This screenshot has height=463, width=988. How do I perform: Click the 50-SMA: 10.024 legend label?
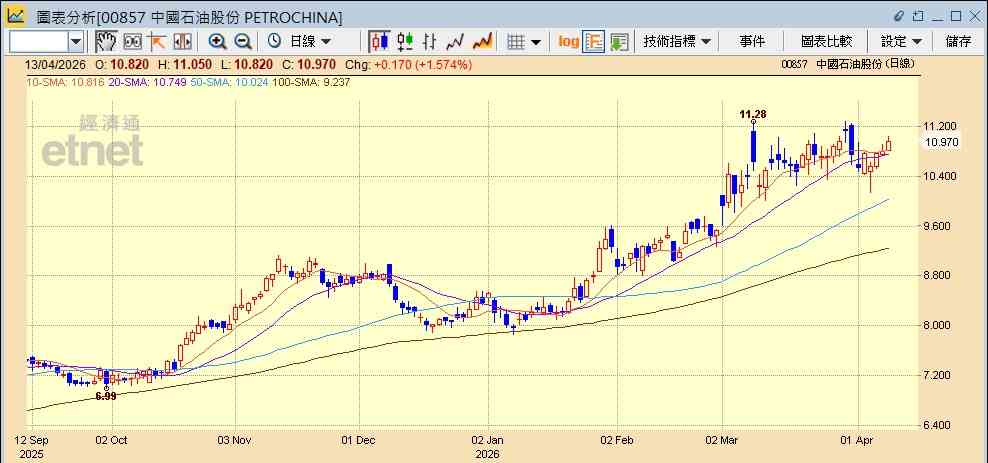point(230,82)
